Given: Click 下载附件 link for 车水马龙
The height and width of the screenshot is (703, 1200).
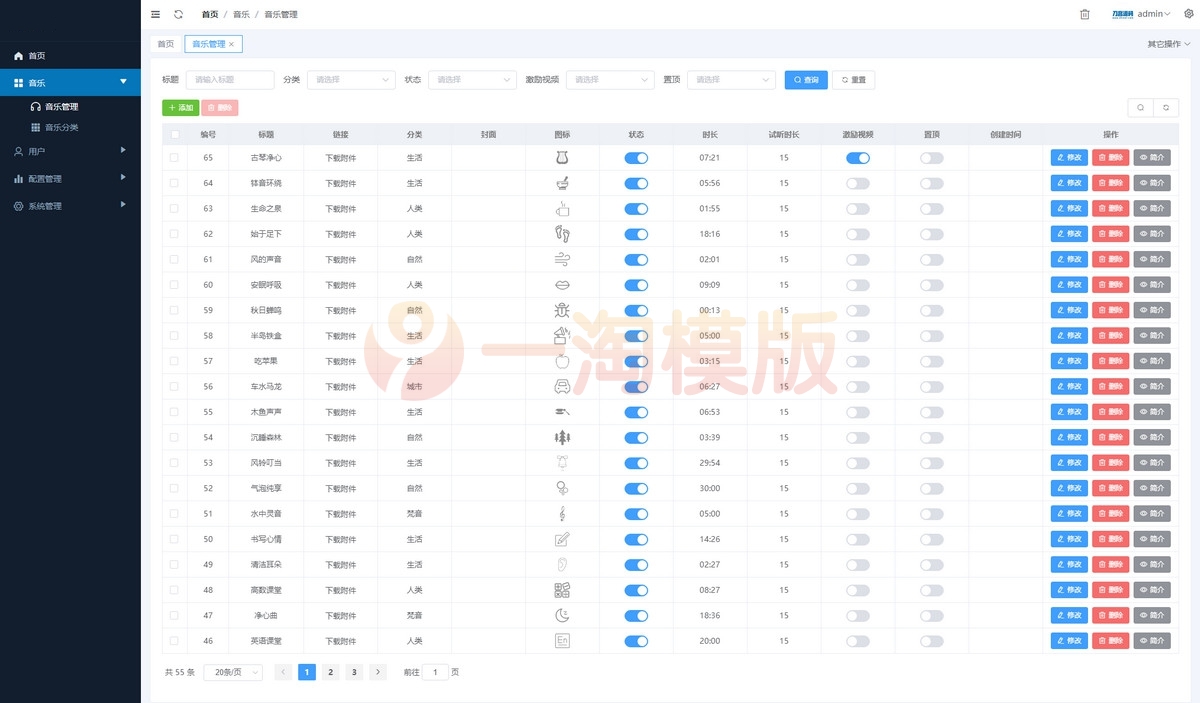Looking at the screenshot, I should point(341,387).
